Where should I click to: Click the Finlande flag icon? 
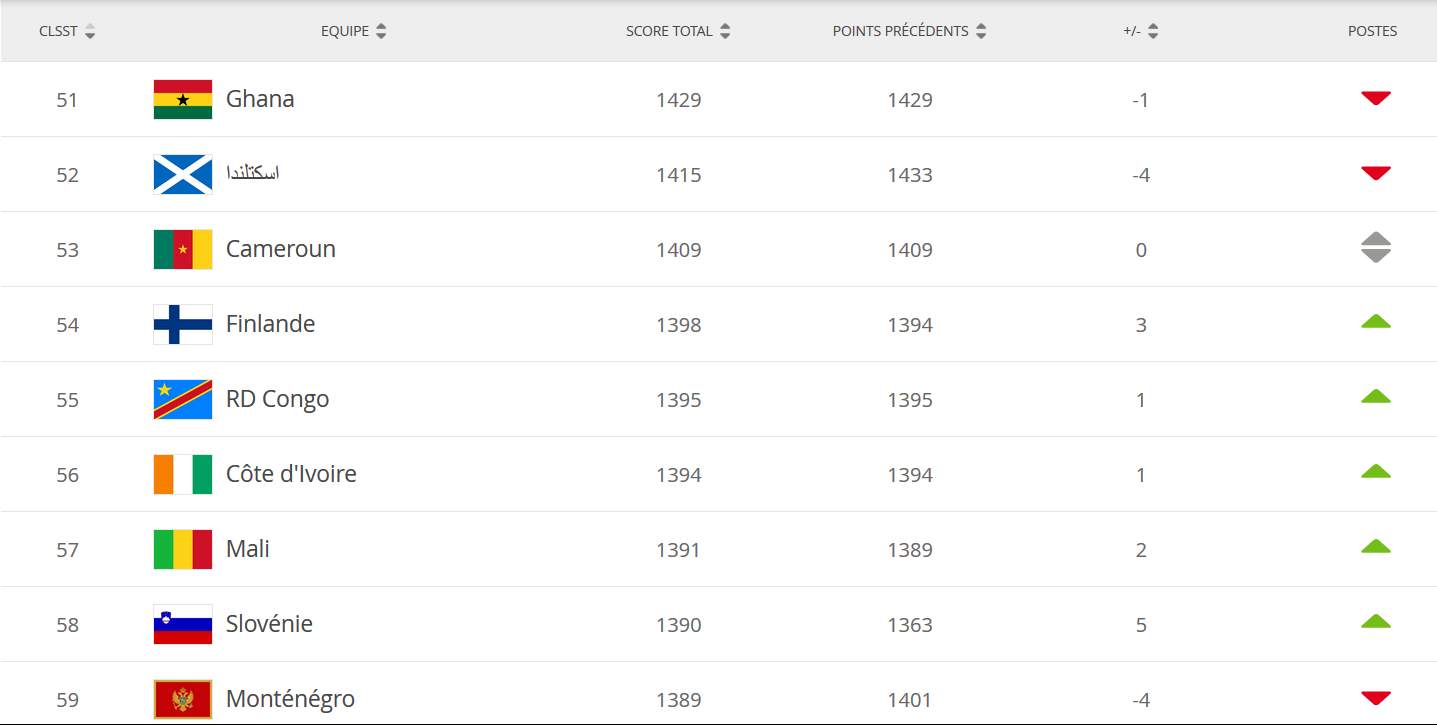(183, 325)
